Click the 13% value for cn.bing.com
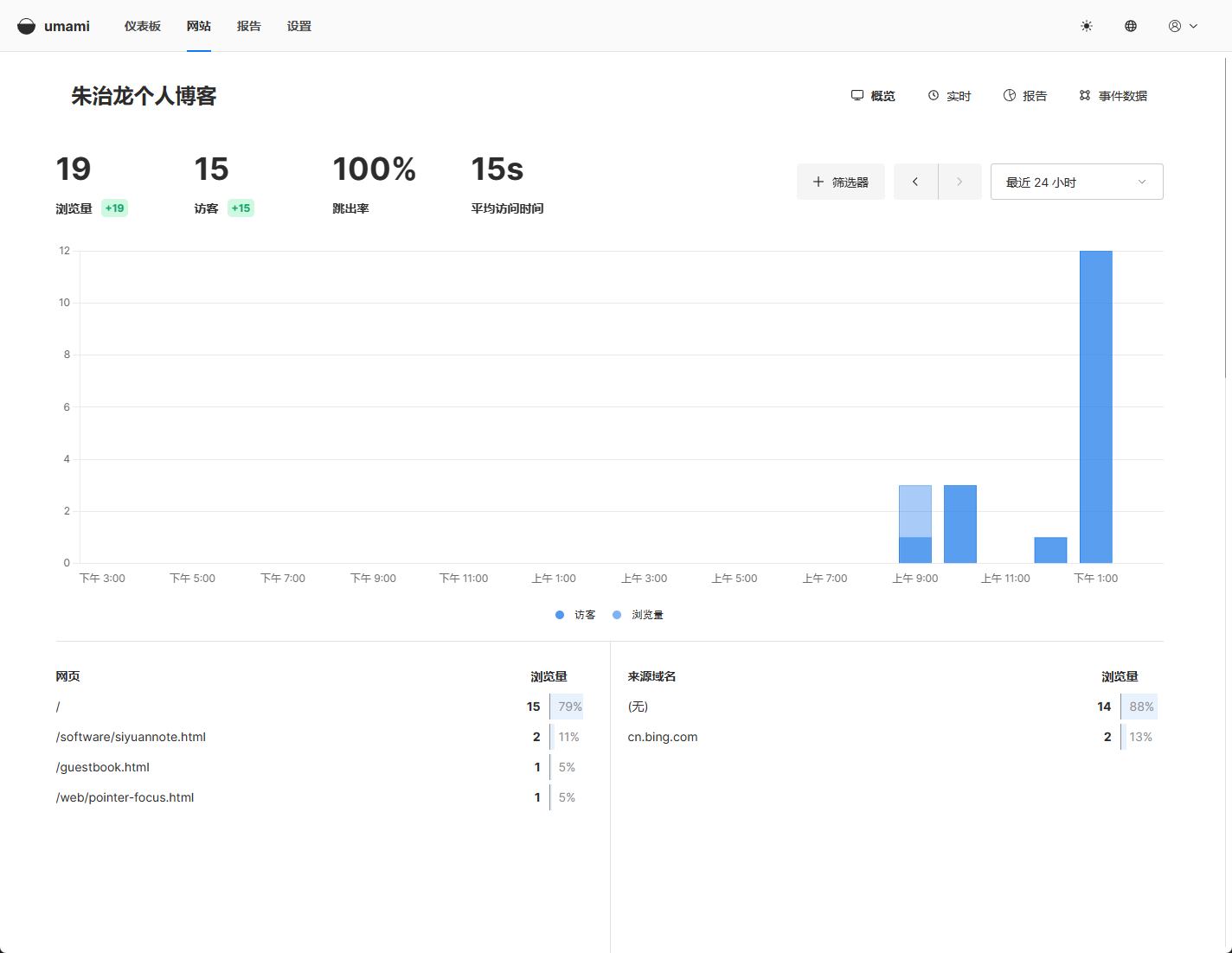Viewport: 1232px width, 953px height. coord(1140,737)
